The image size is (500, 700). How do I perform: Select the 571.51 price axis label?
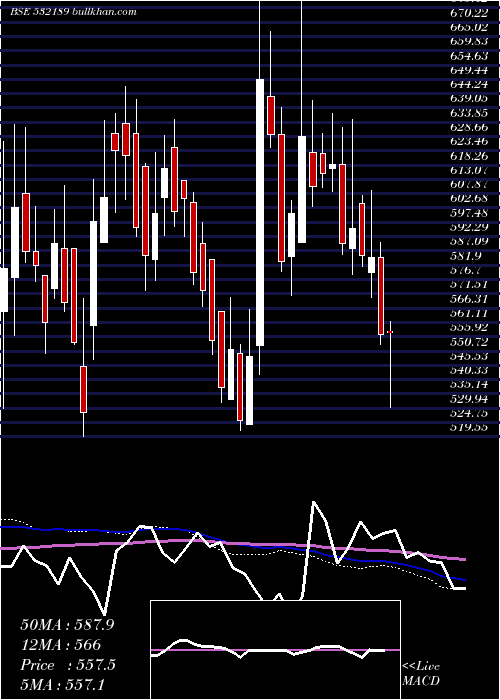(x=469, y=284)
